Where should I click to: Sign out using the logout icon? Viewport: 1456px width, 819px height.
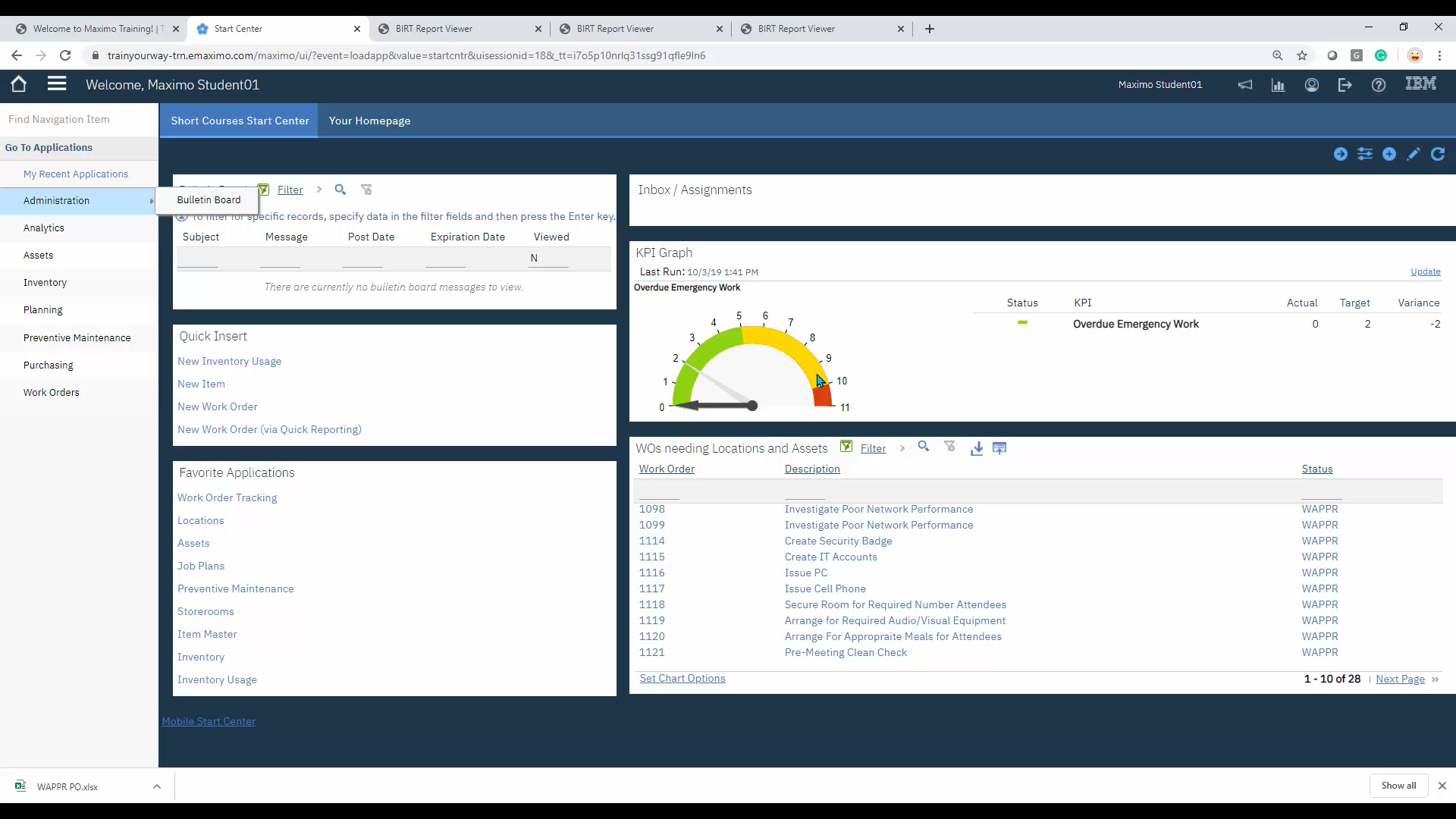[1345, 85]
